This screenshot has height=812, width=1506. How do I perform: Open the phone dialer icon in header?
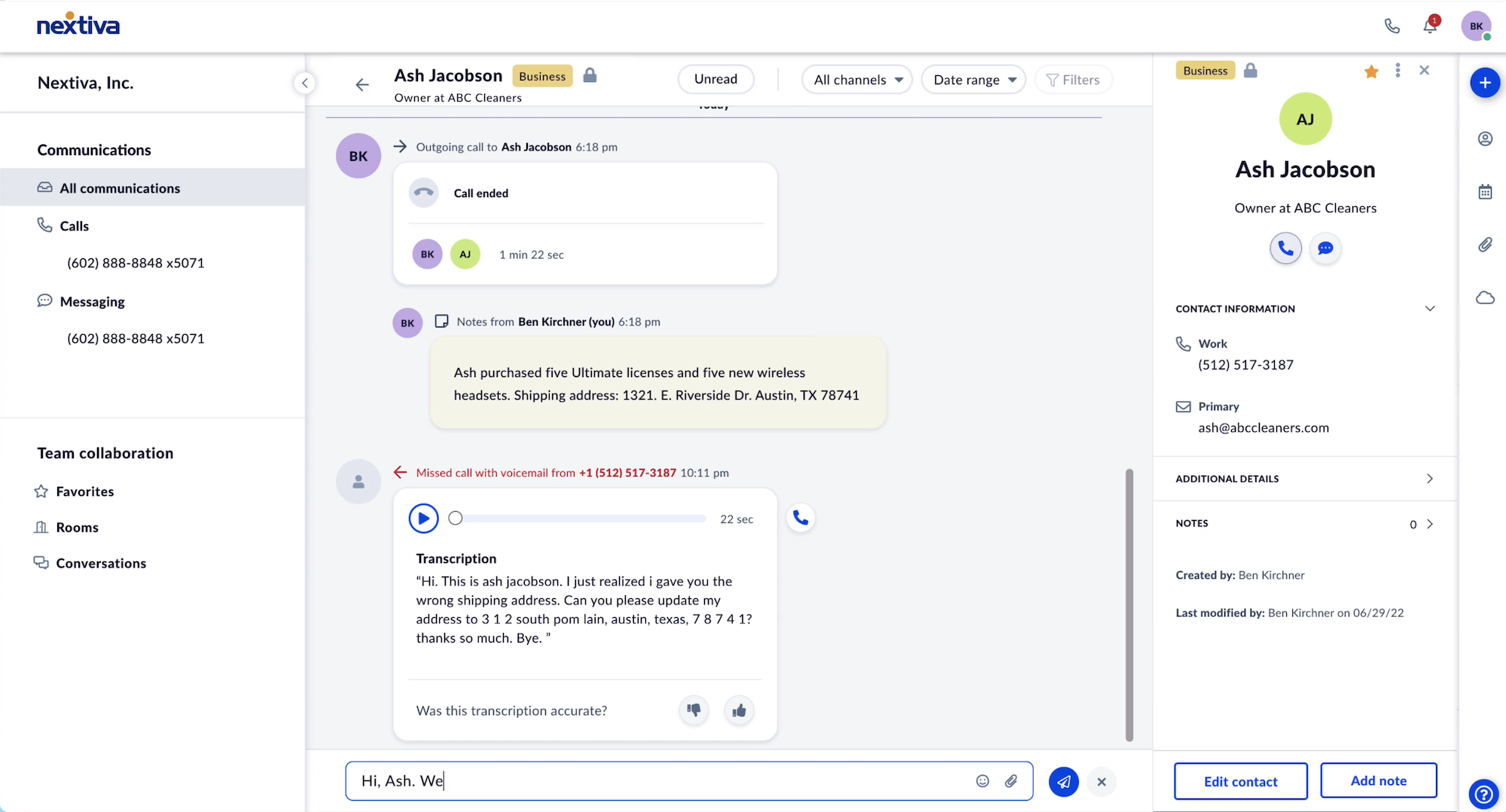(x=1392, y=26)
